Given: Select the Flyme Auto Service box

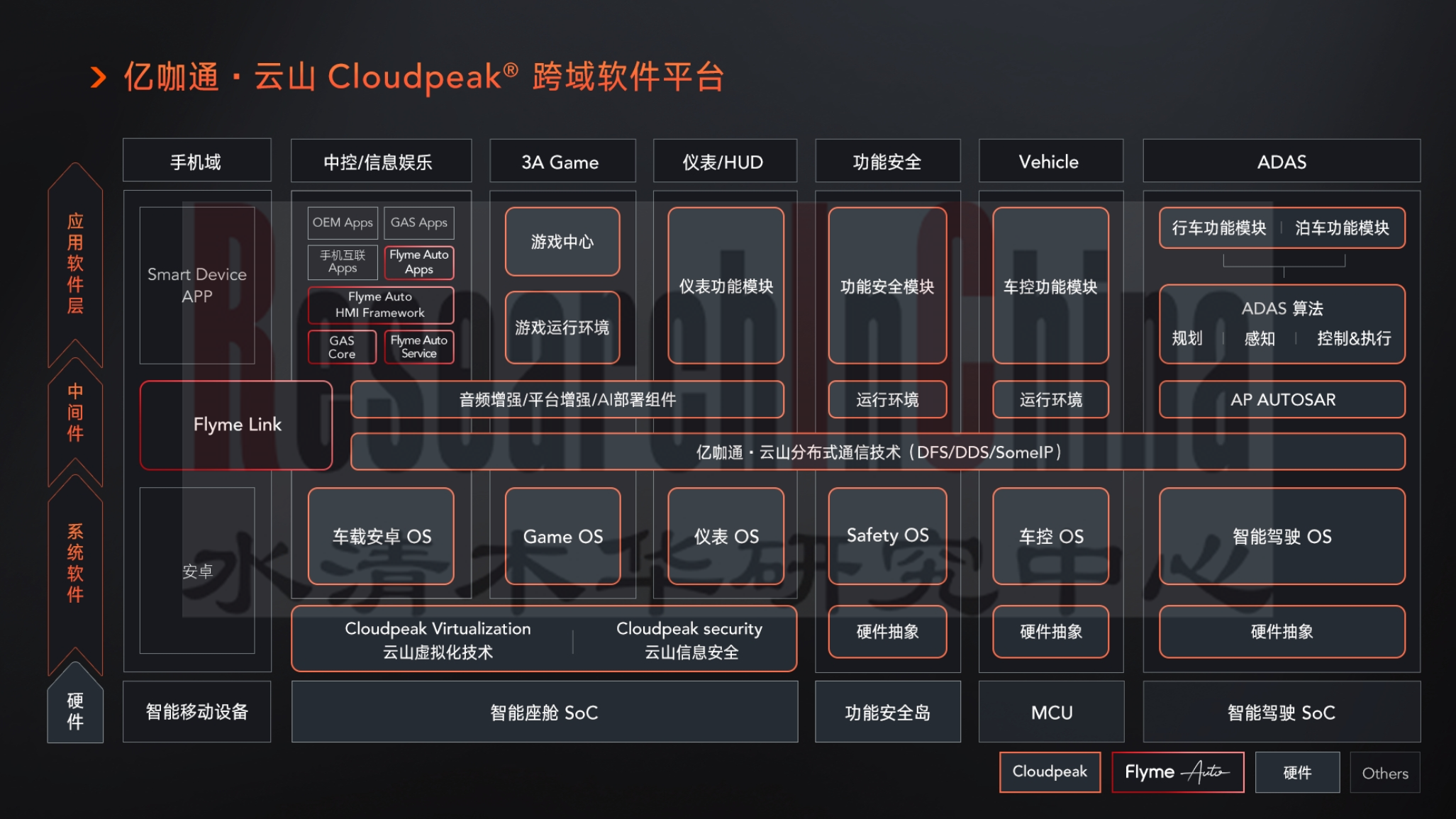Looking at the screenshot, I should point(419,347).
